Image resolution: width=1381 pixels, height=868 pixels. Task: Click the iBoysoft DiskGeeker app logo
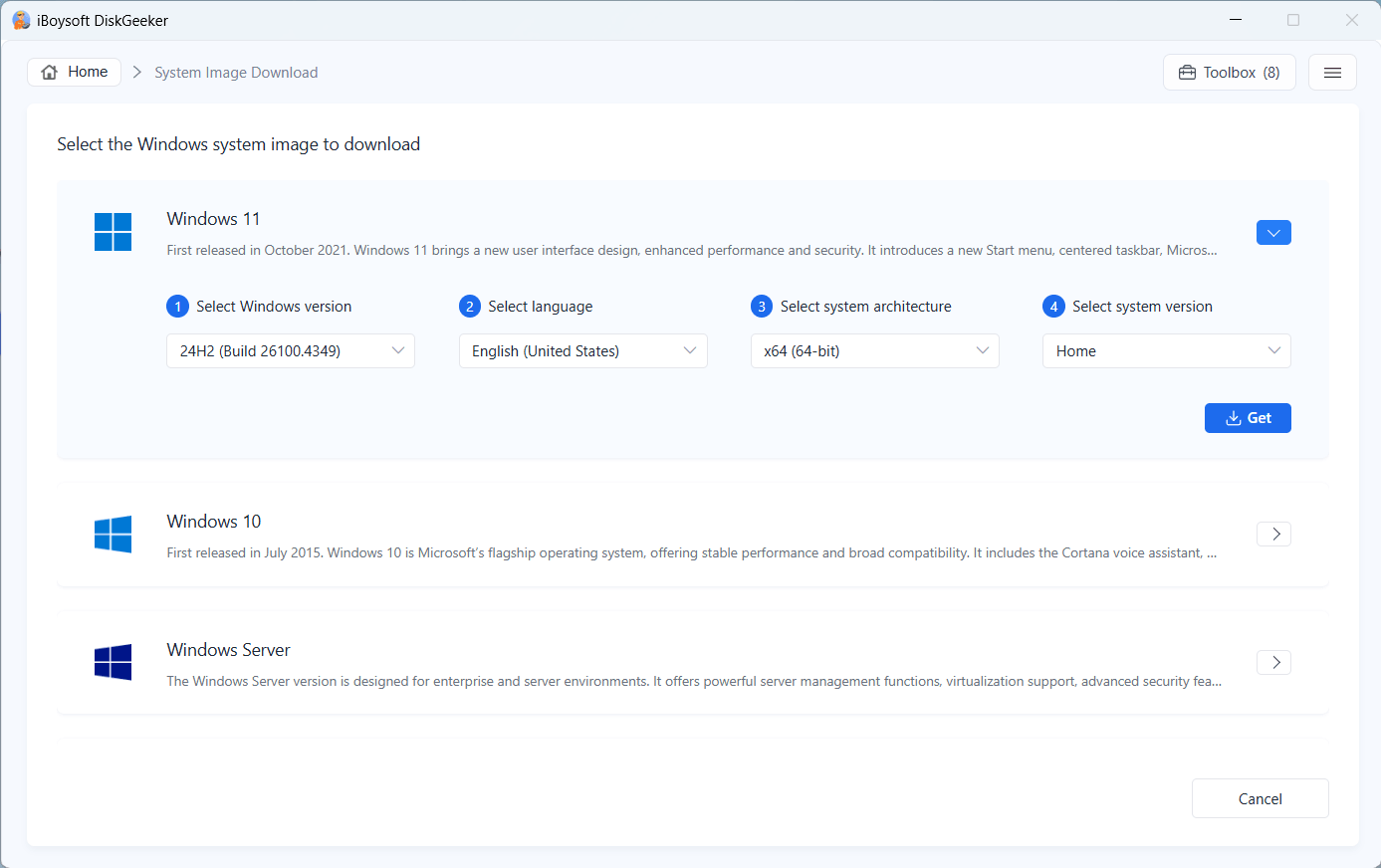click(x=21, y=20)
